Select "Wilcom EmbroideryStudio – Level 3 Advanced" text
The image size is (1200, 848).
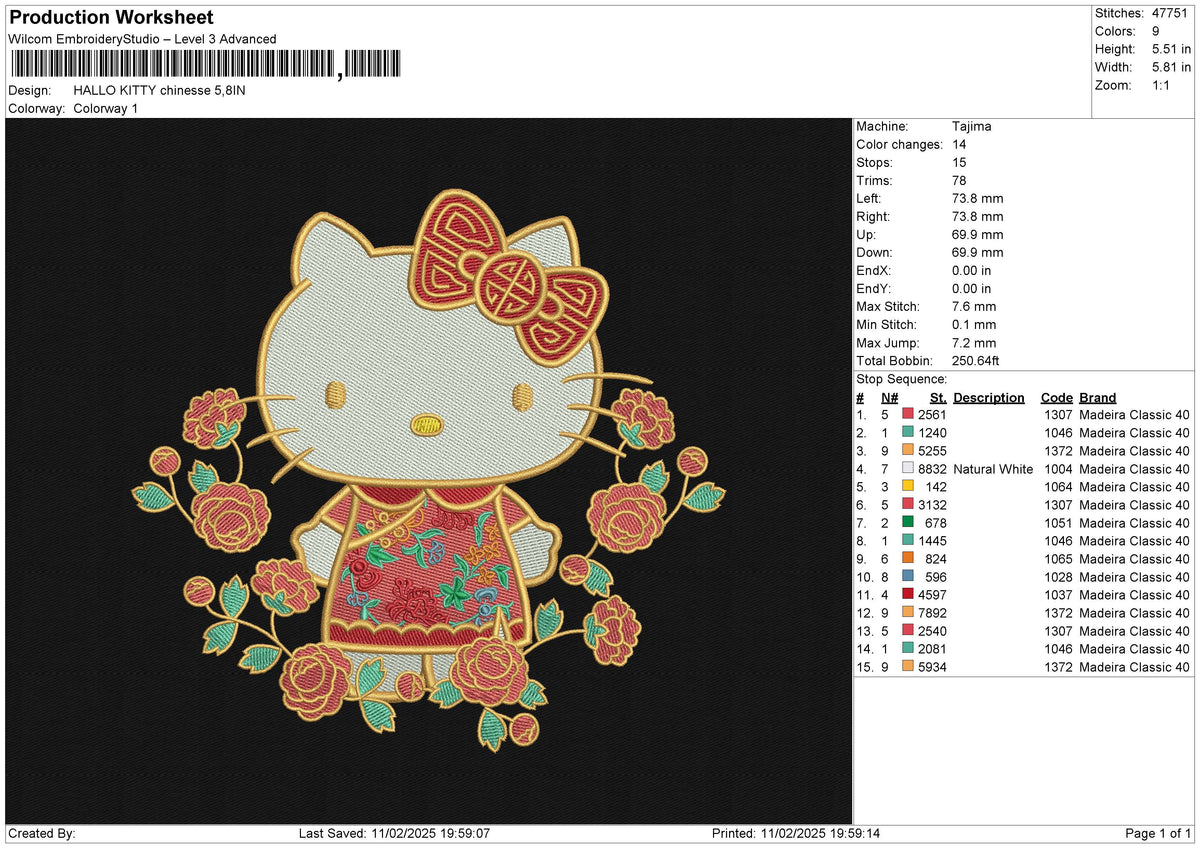point(142,39)
